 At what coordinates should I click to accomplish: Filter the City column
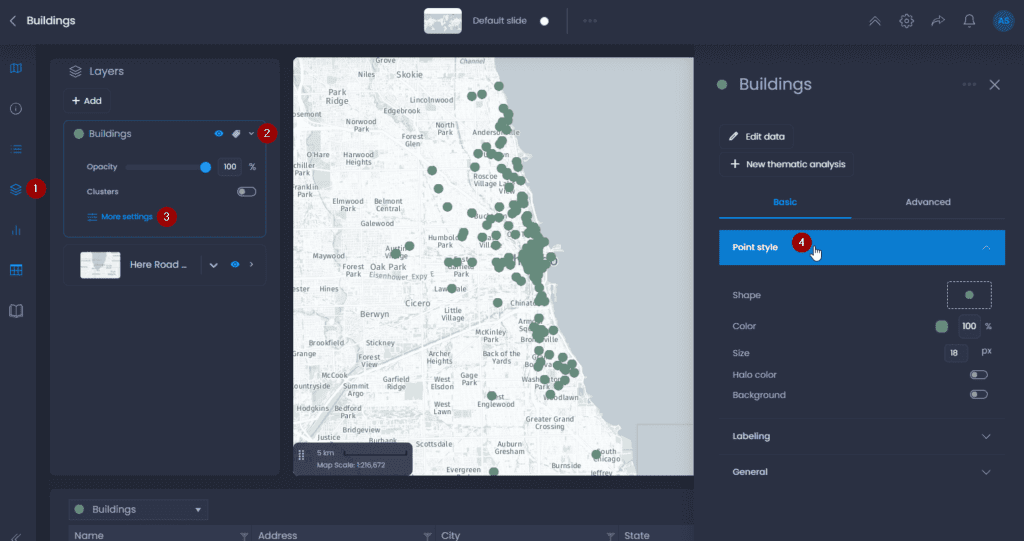(x=610, y=536)
